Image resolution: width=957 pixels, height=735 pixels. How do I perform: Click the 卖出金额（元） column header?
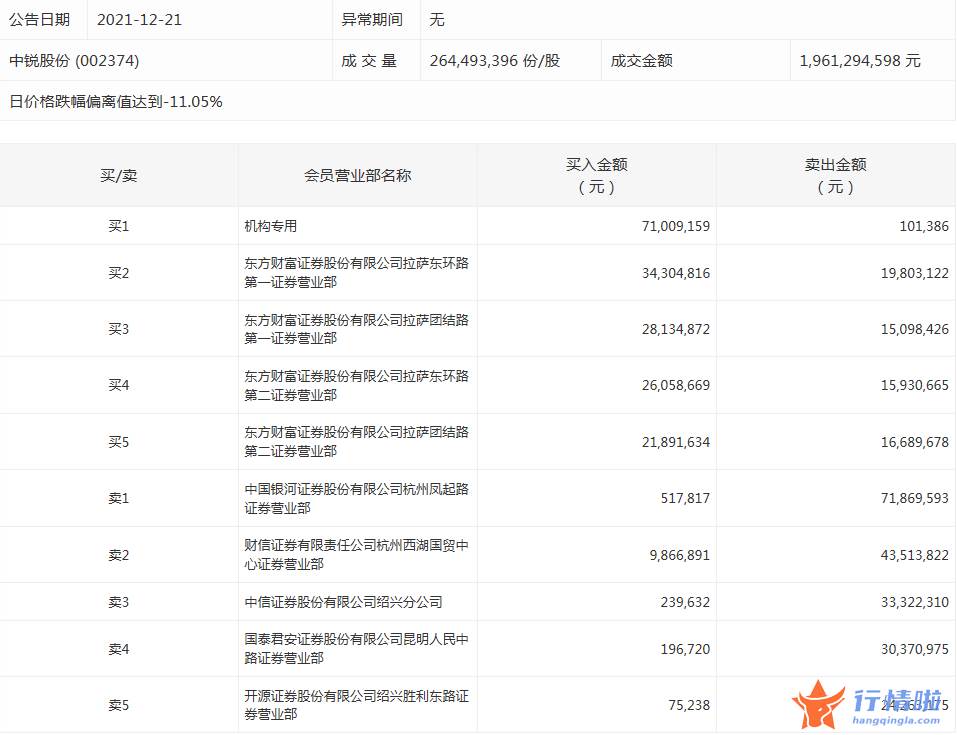coord(836,176)
